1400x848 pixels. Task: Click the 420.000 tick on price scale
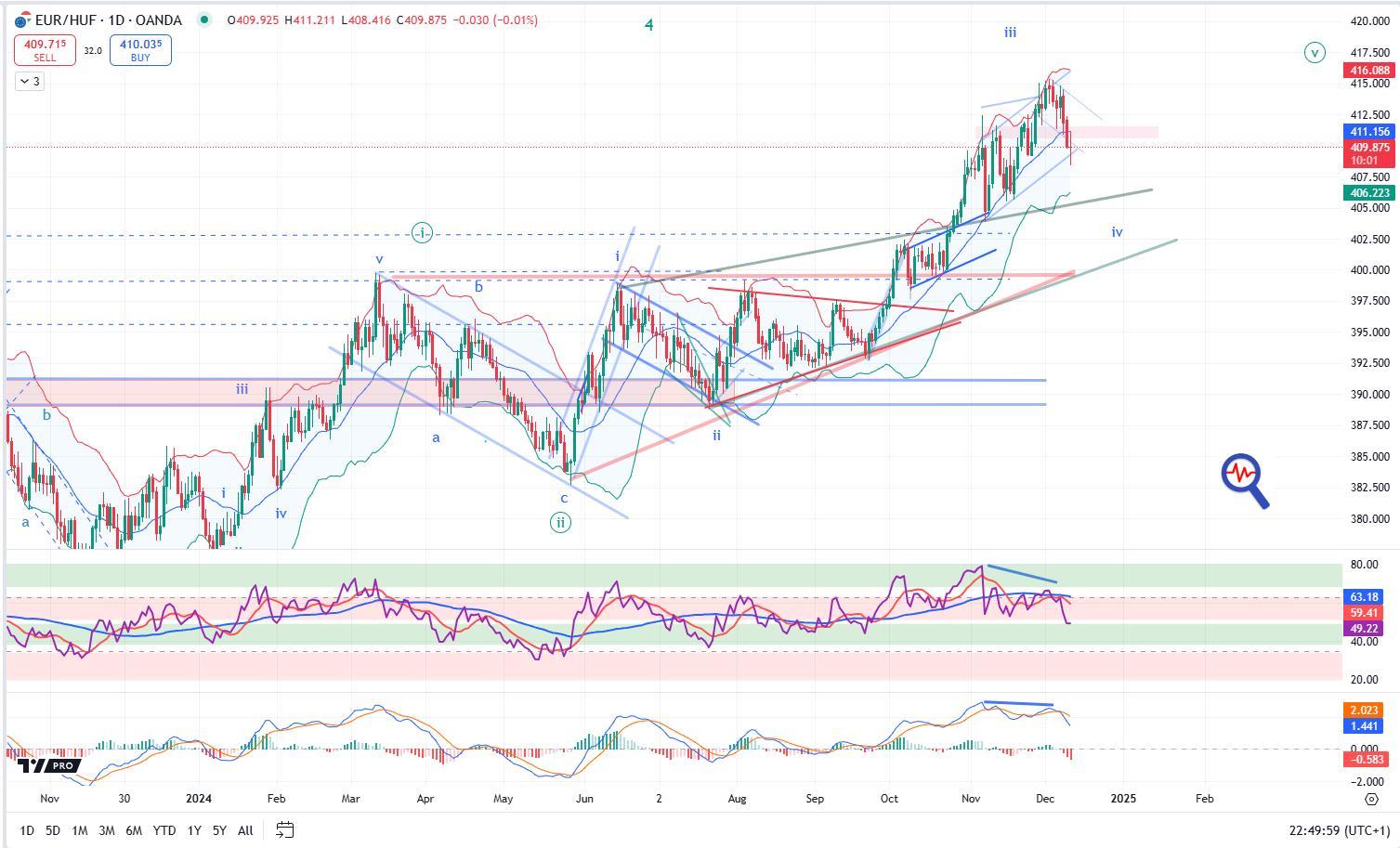point(1369,20)
